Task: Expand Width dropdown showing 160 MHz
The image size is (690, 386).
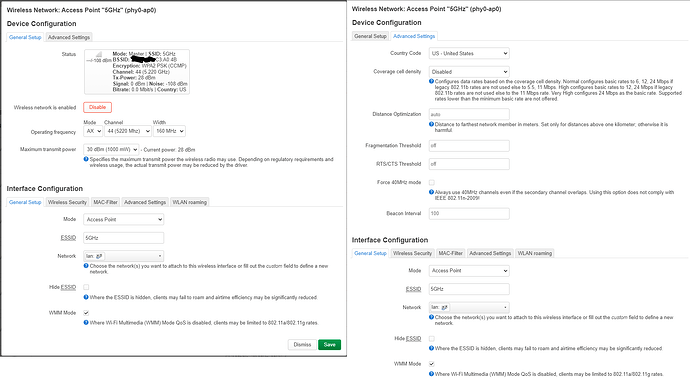Action: pyautogui.click(x=169, y=131)
